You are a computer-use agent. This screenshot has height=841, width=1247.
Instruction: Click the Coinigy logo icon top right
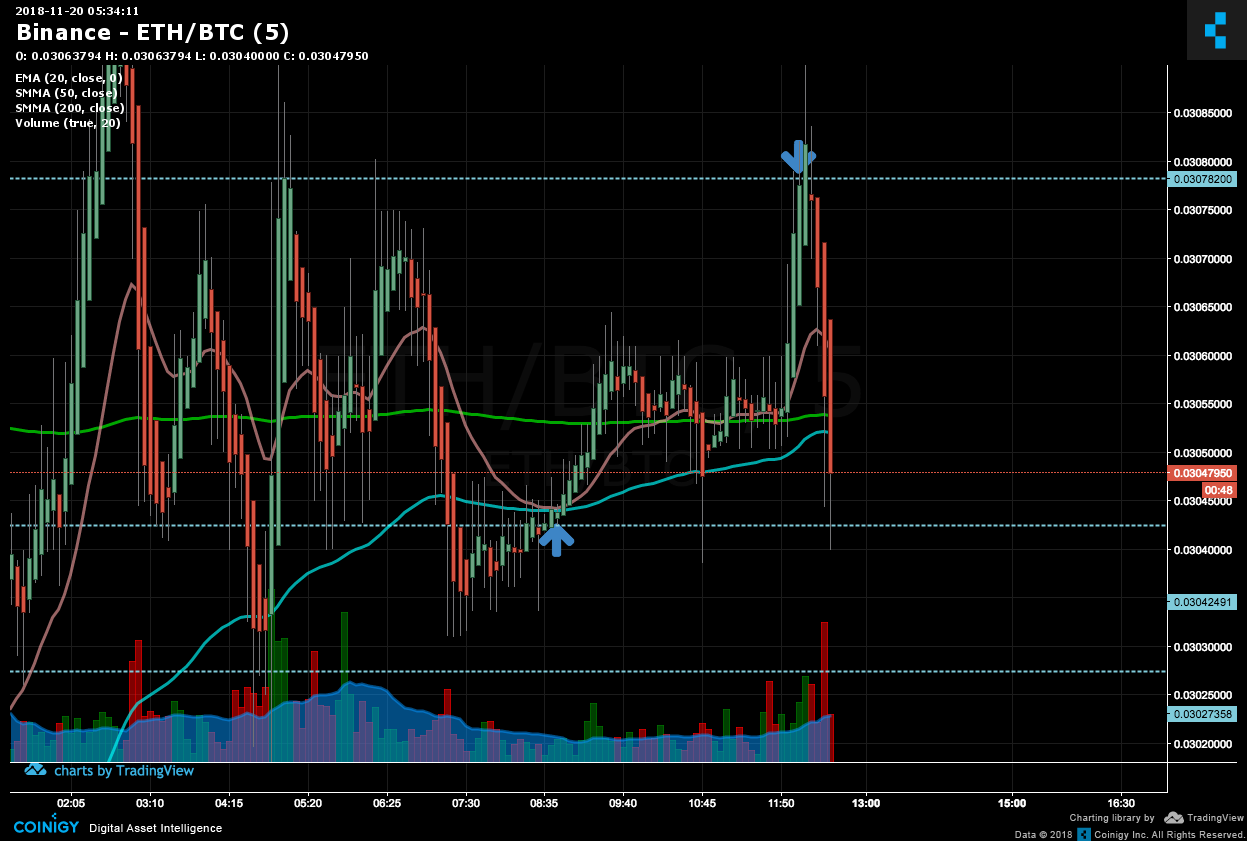[x=1215, y=30]
